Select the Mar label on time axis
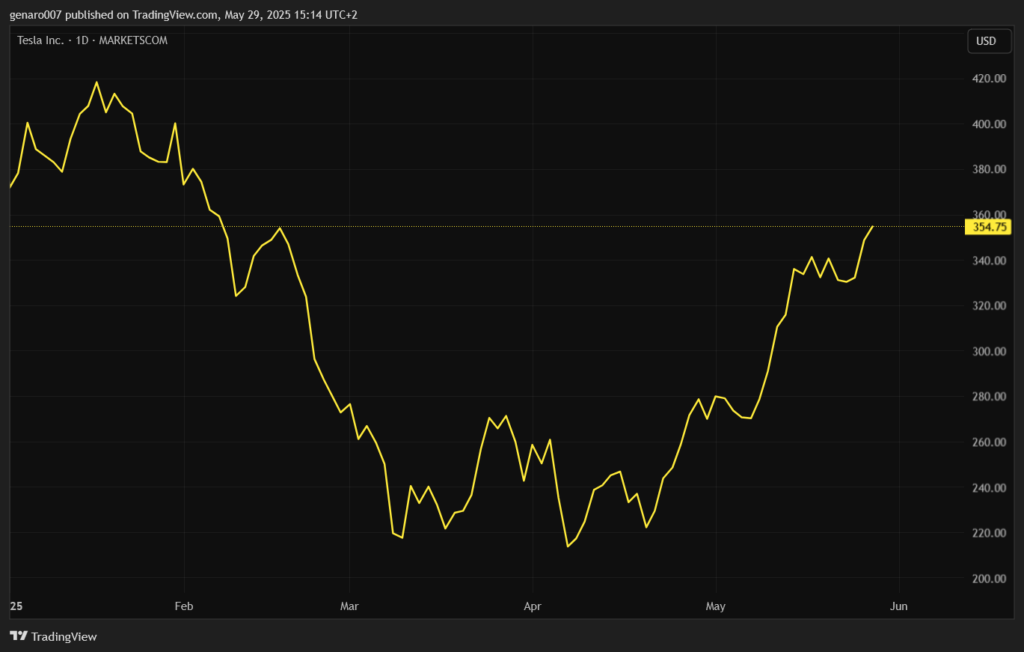Screen dimensions: 1024x652 click(348, 606)
